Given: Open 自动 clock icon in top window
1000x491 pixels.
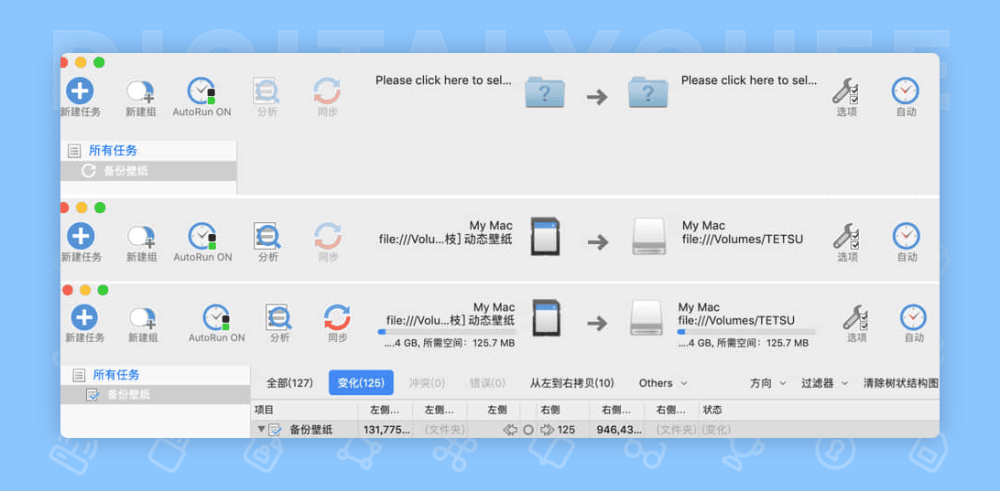Looking at the screenshot, I should (x=906, y=91).
